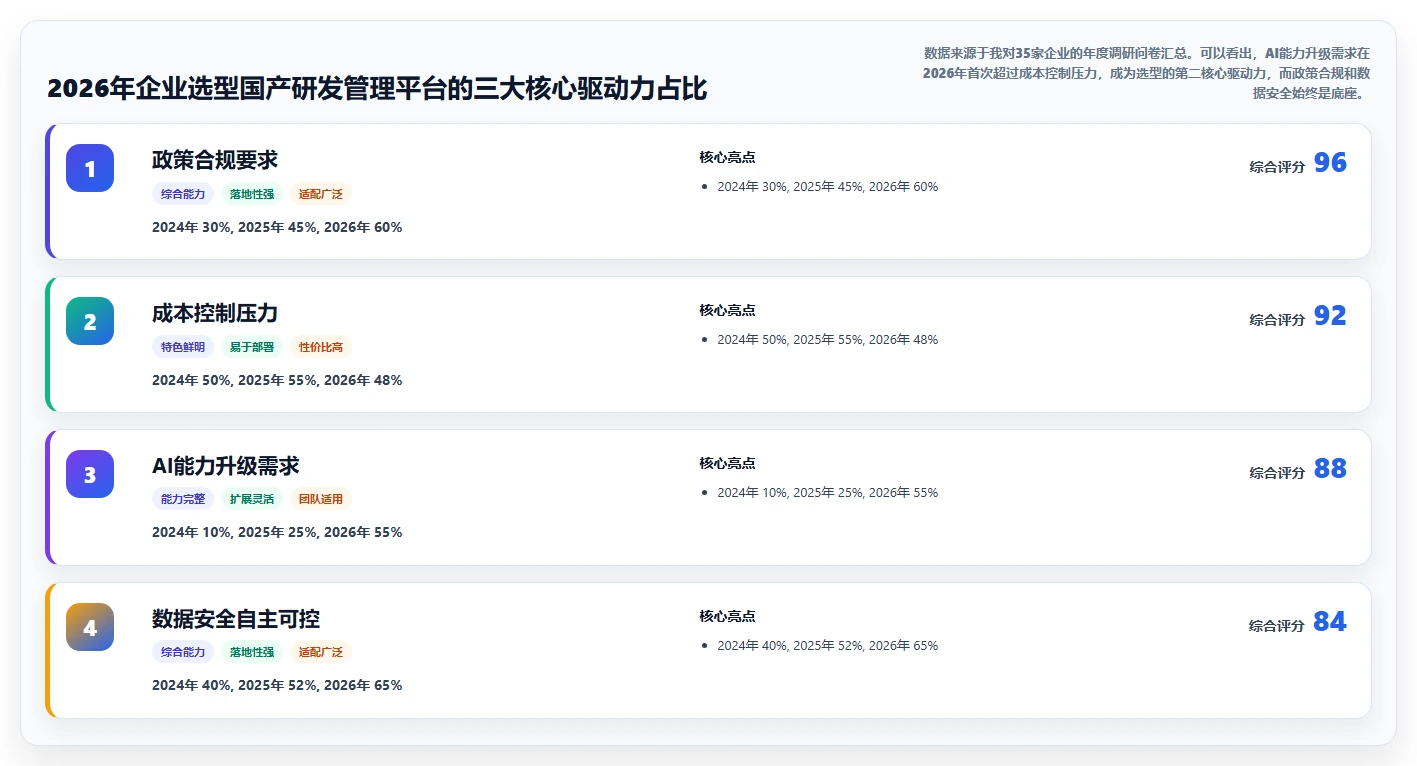Click the 能力完整 tag
The image size is (1417, 766).
[x=183, y=499]
